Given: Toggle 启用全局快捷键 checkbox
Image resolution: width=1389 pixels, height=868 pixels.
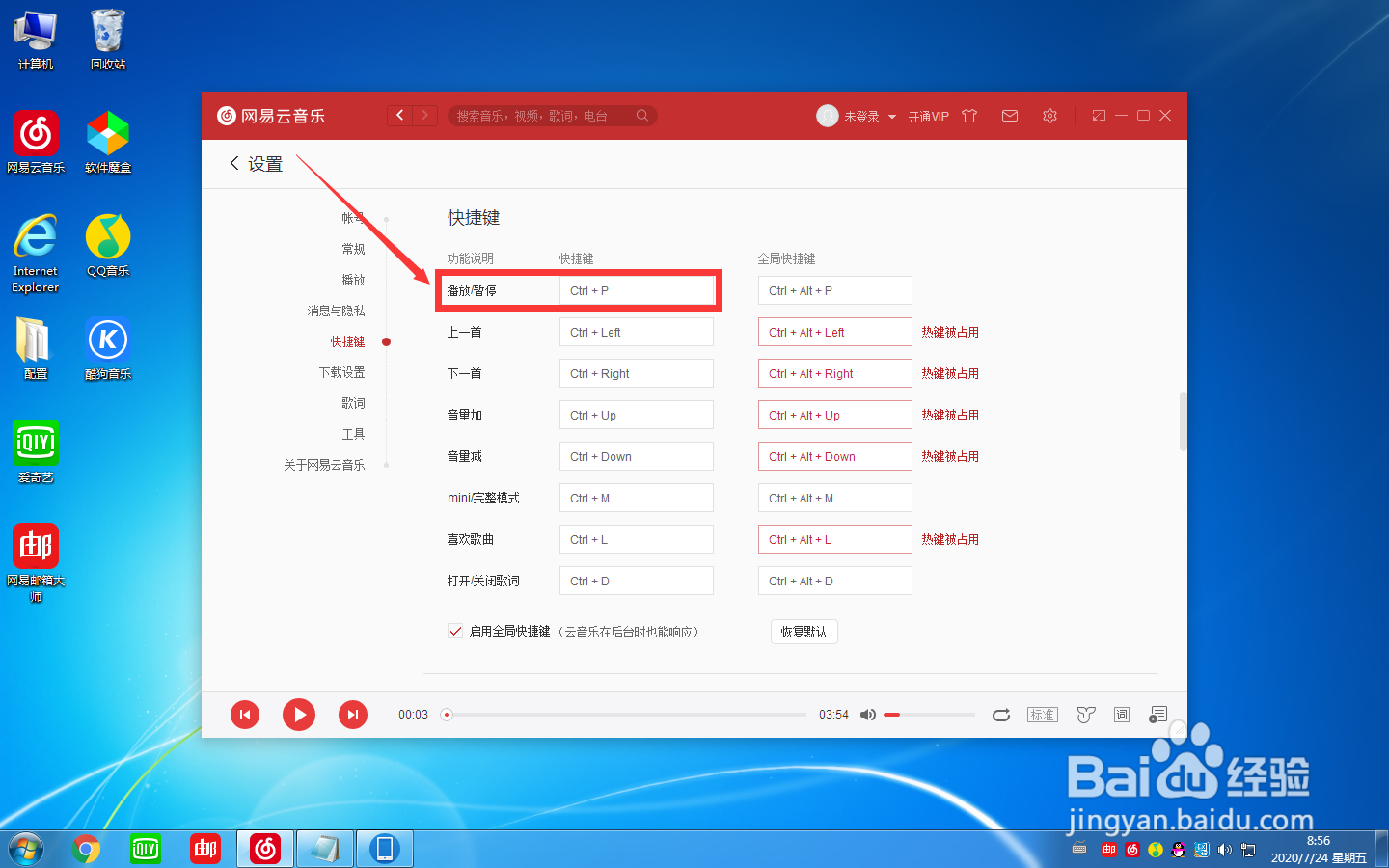Looking at the screenshot, I should tap(455, 631).
